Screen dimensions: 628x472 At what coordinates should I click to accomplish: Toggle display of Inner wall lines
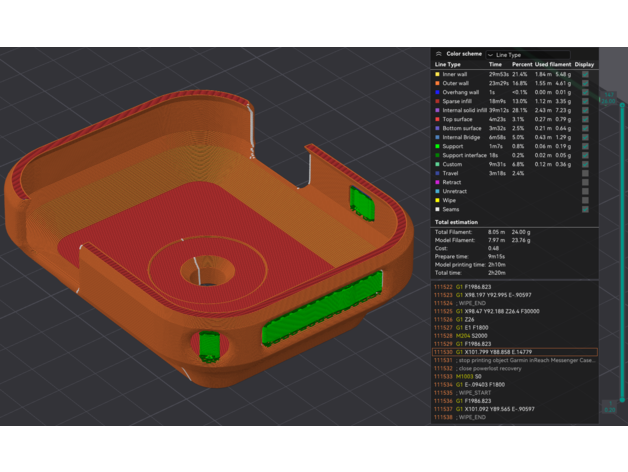point(585,74)
